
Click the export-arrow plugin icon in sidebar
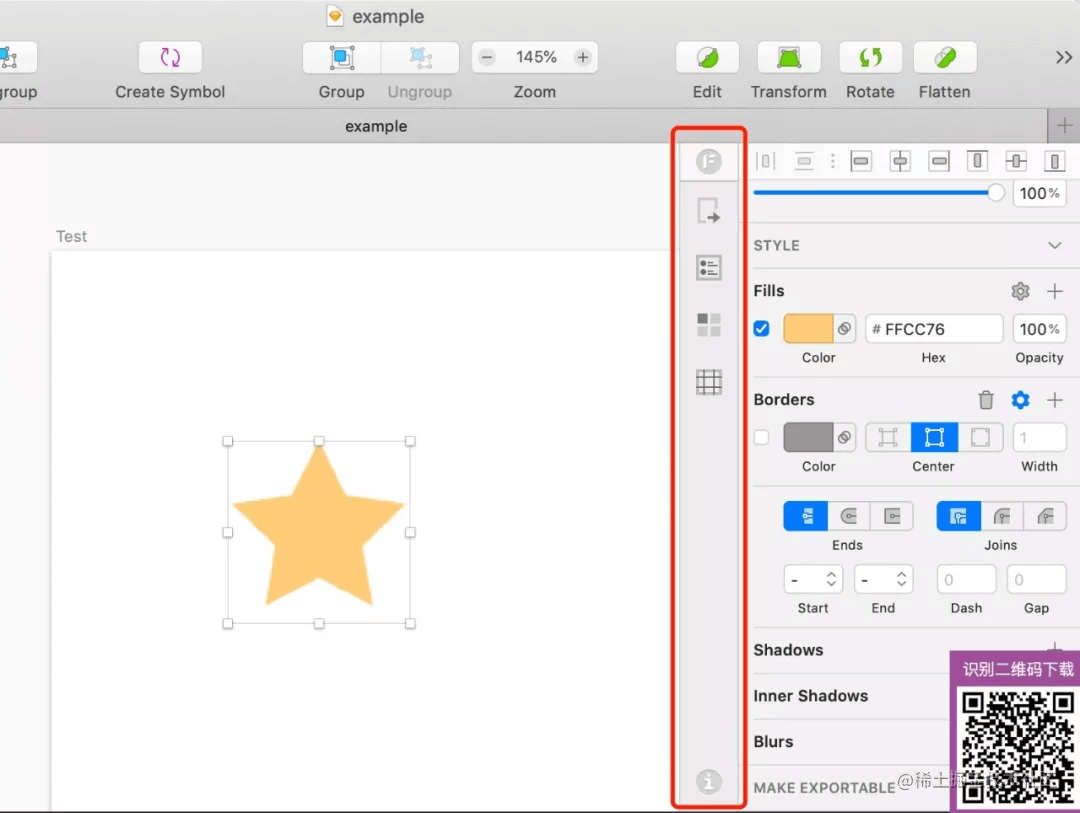pos(709,211)
